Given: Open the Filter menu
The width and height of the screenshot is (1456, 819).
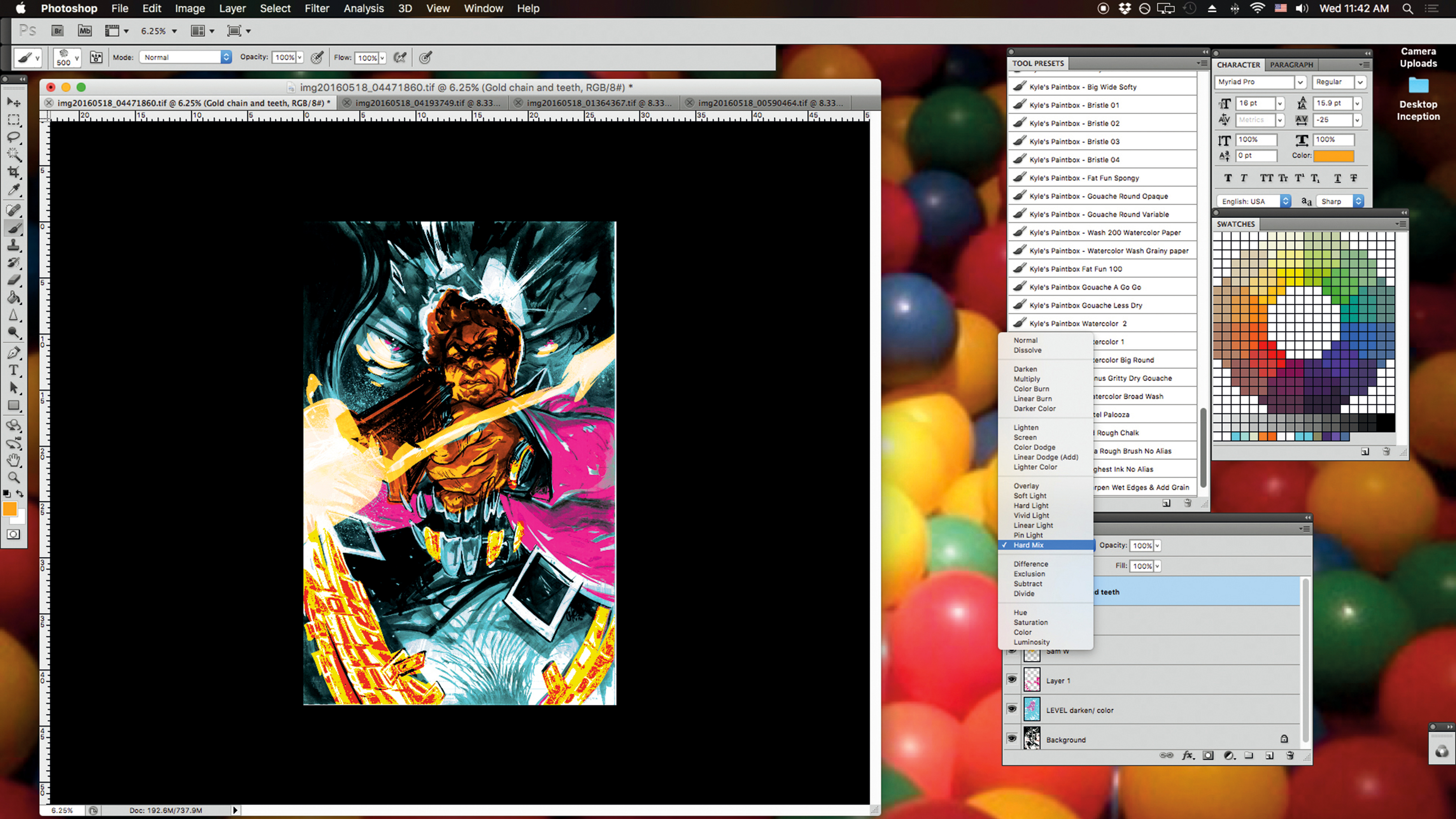Looking at the screenshot, I should click(317, 8).
